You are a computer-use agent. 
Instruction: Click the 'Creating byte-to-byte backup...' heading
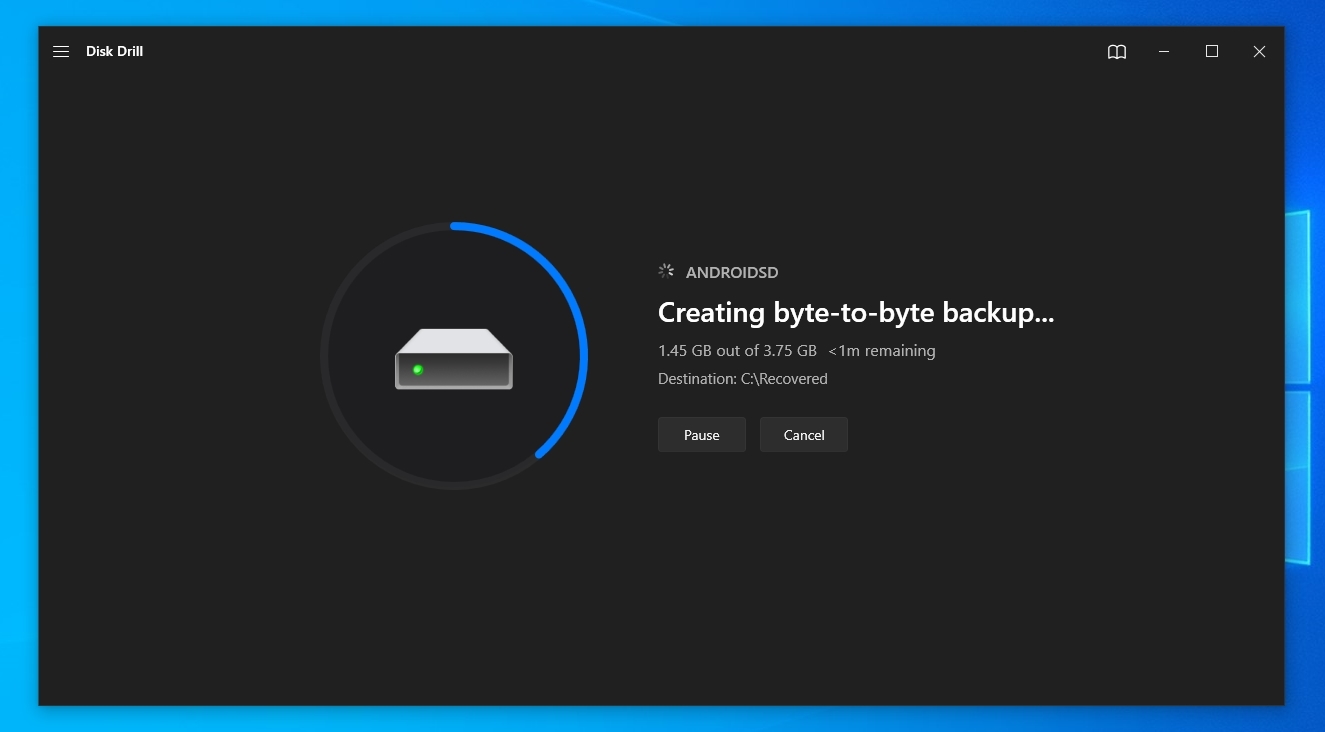pos(856,313)
